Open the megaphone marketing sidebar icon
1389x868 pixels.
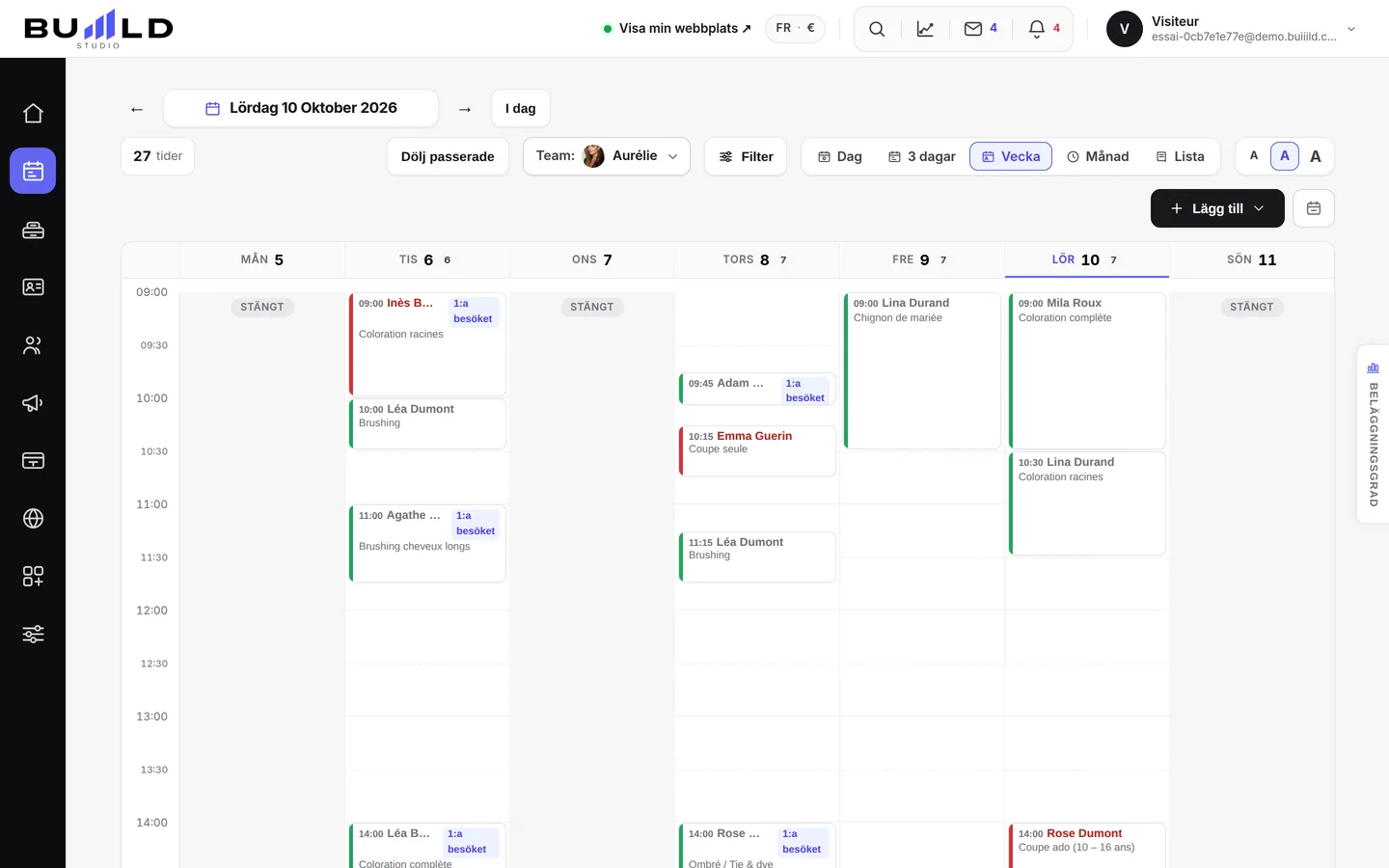[33, 403]
